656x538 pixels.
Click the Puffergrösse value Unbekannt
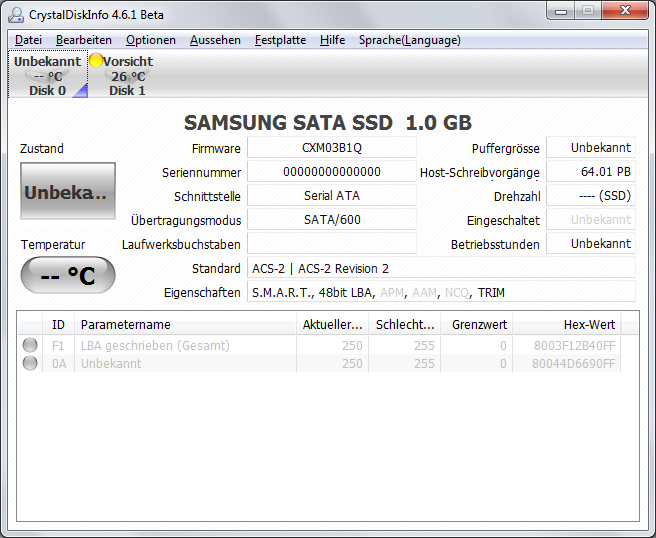pyautogui.click(x=591, y=148)
